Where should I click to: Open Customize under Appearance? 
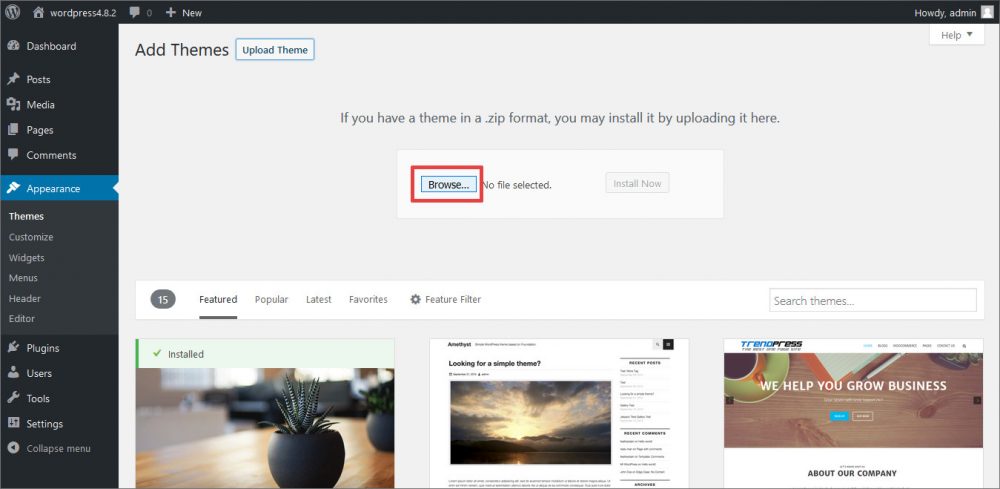[31, 237]
